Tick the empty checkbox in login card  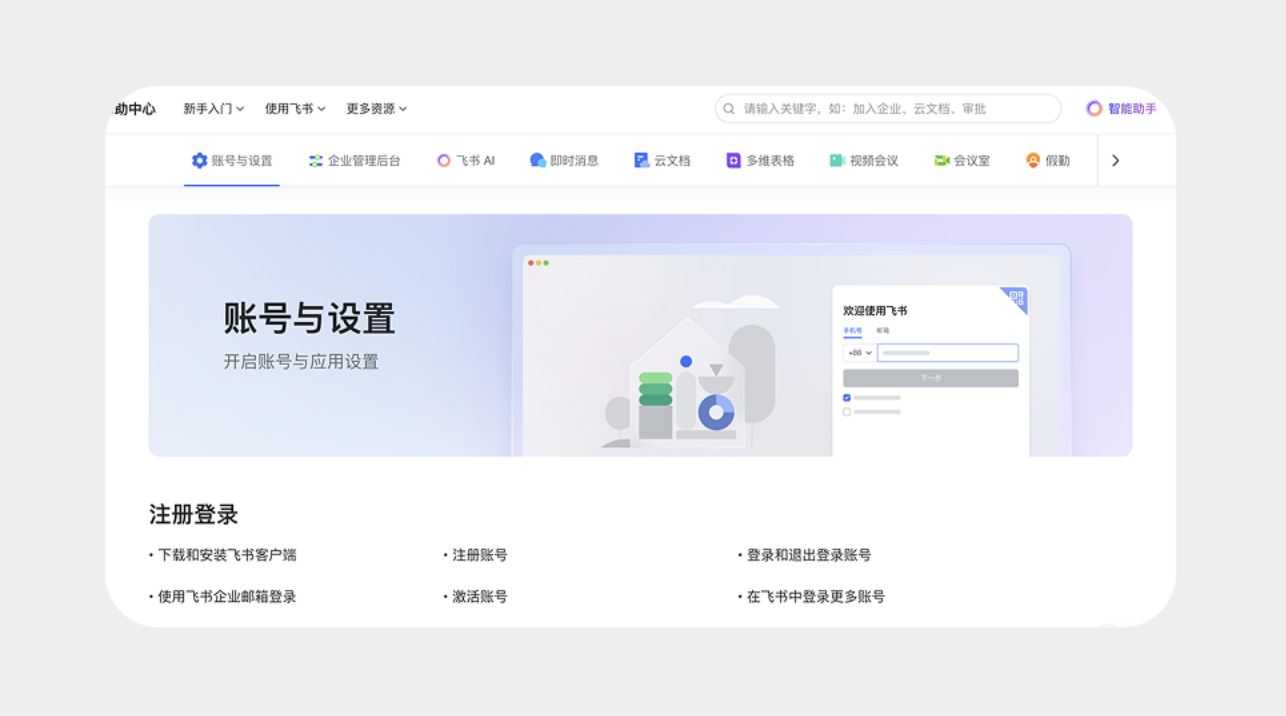tap(847, 412)
